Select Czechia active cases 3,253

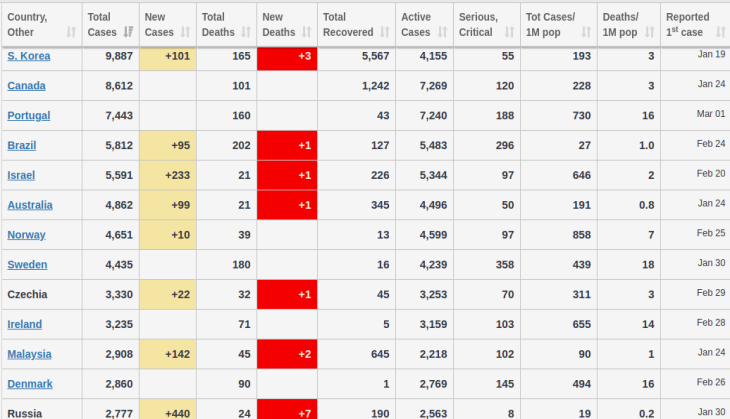coord(433,294)
